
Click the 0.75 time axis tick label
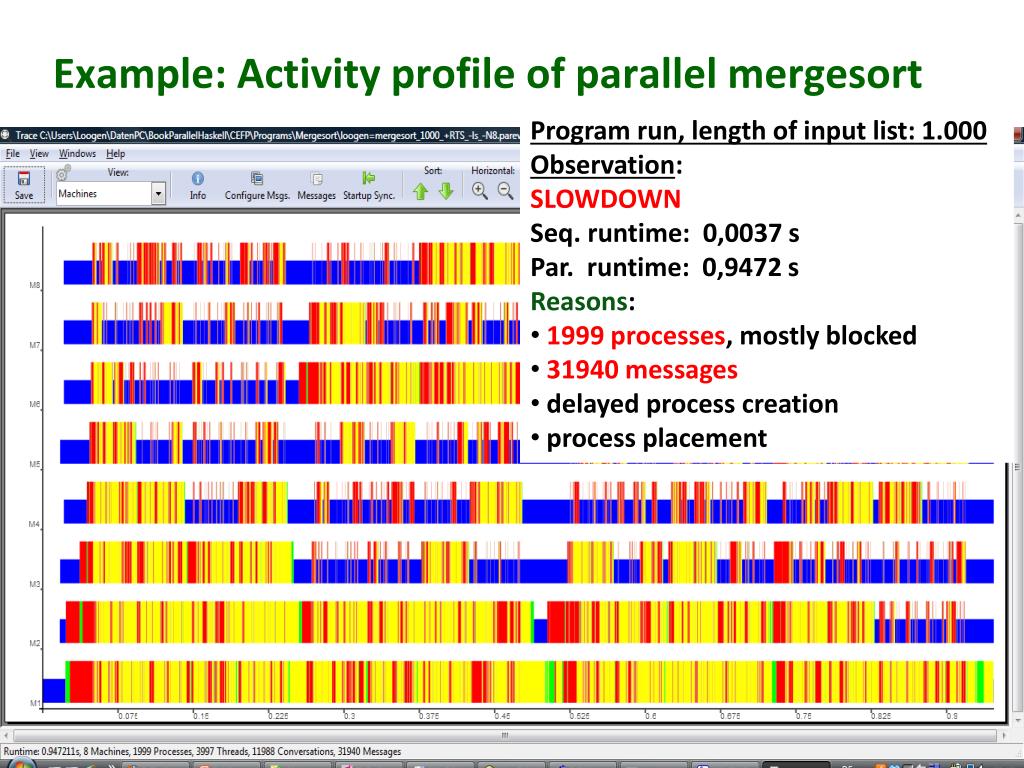click(803, 716)
